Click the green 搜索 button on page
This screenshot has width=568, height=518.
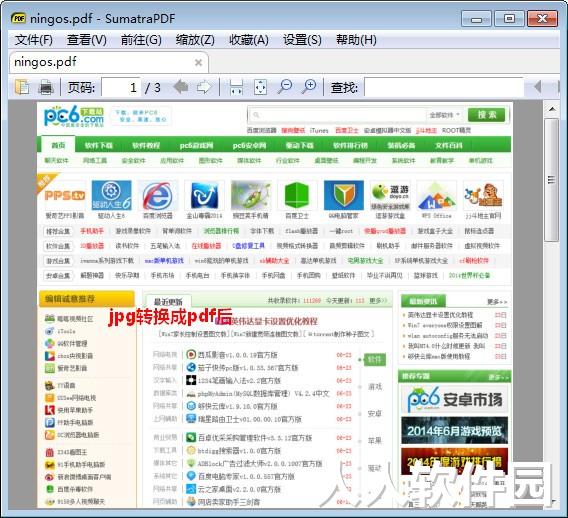click(486, 115)
